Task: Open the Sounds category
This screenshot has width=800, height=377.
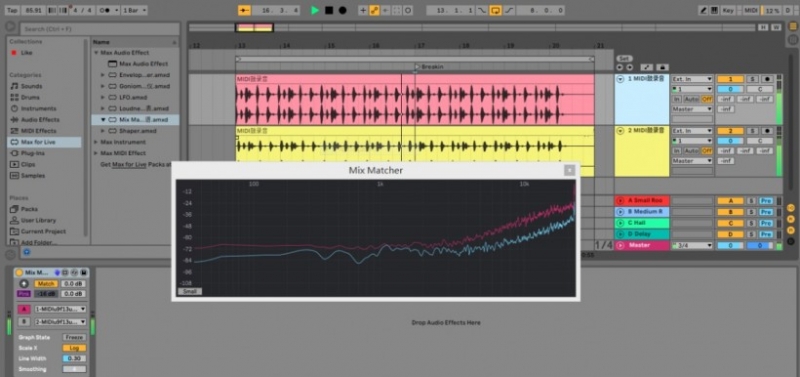Action: tap(31, 86)
